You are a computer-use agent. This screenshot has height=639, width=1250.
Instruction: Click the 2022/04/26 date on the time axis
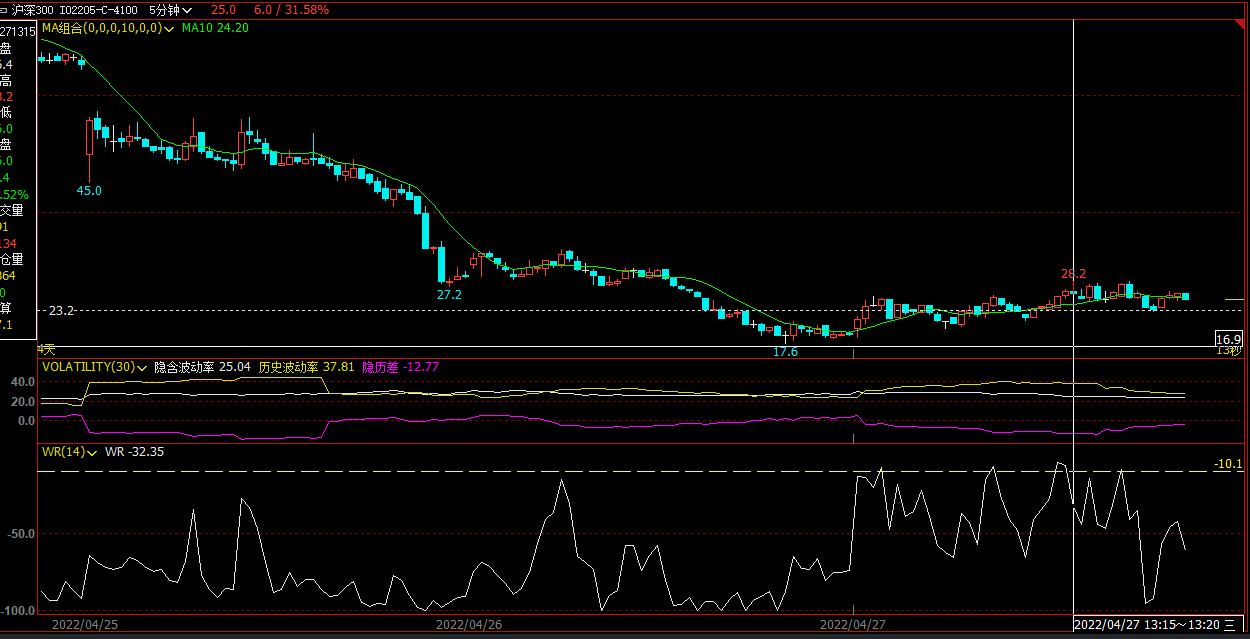[x=469, y=625]
